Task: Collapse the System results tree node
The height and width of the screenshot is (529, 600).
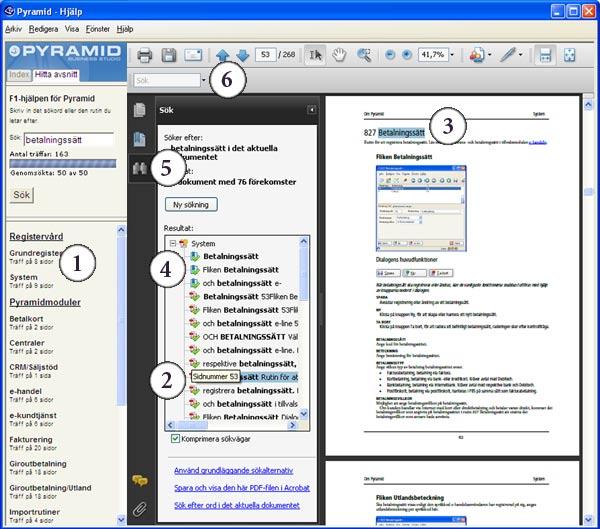Action: coord(173,243)
